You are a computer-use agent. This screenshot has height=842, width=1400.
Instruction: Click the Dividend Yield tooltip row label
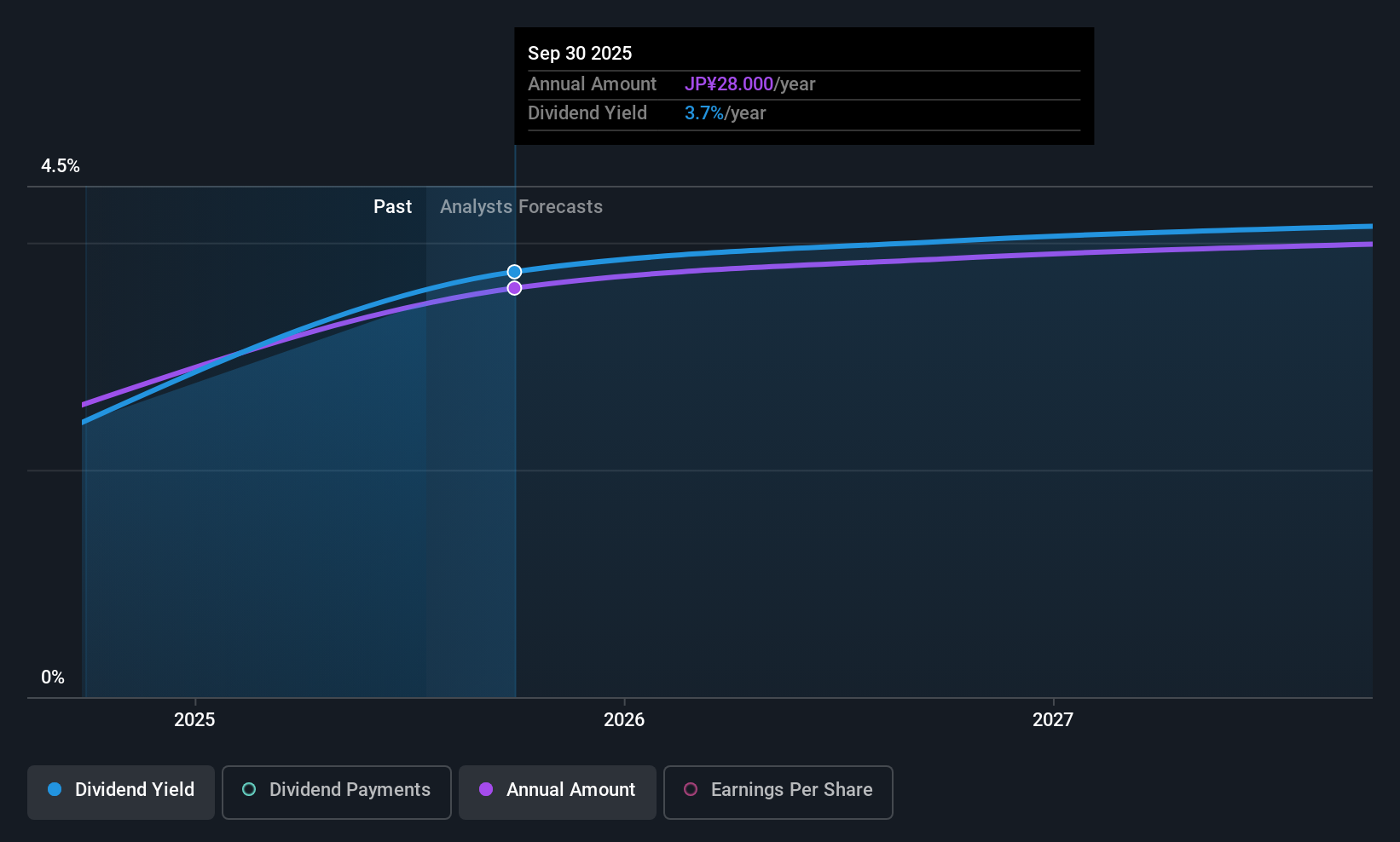click(587, 113)
